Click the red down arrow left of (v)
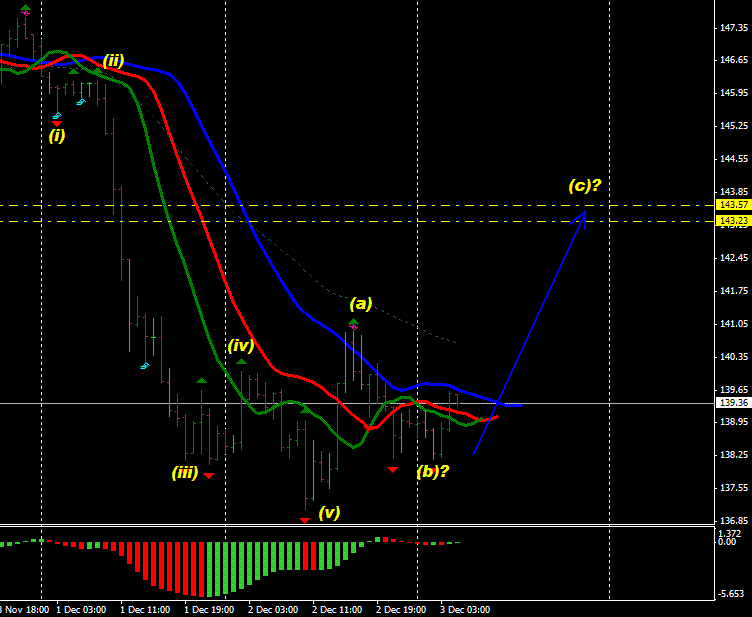Image resolution: width=752 pixels, height=617 pixels. point(305,520)
